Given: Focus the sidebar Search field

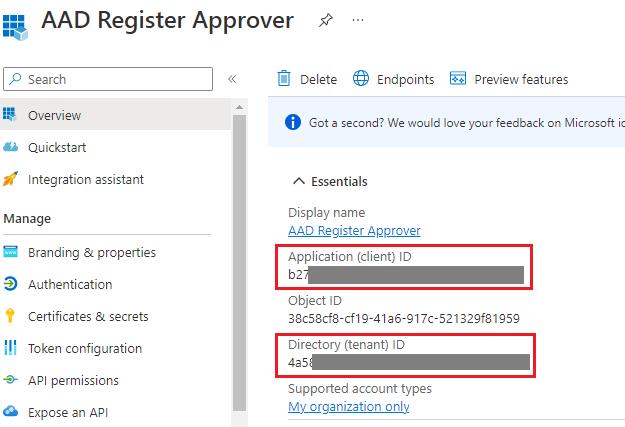Looking at the screenshot, I should coord(115,79).
